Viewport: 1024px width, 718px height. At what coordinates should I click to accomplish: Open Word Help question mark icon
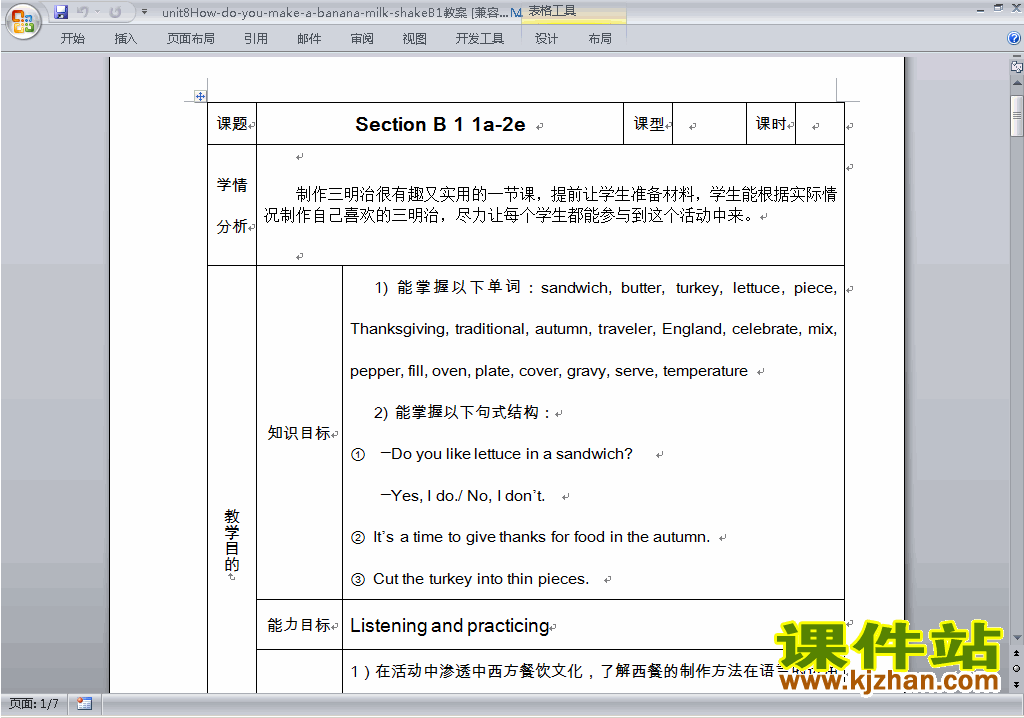tap(1014, 39)
